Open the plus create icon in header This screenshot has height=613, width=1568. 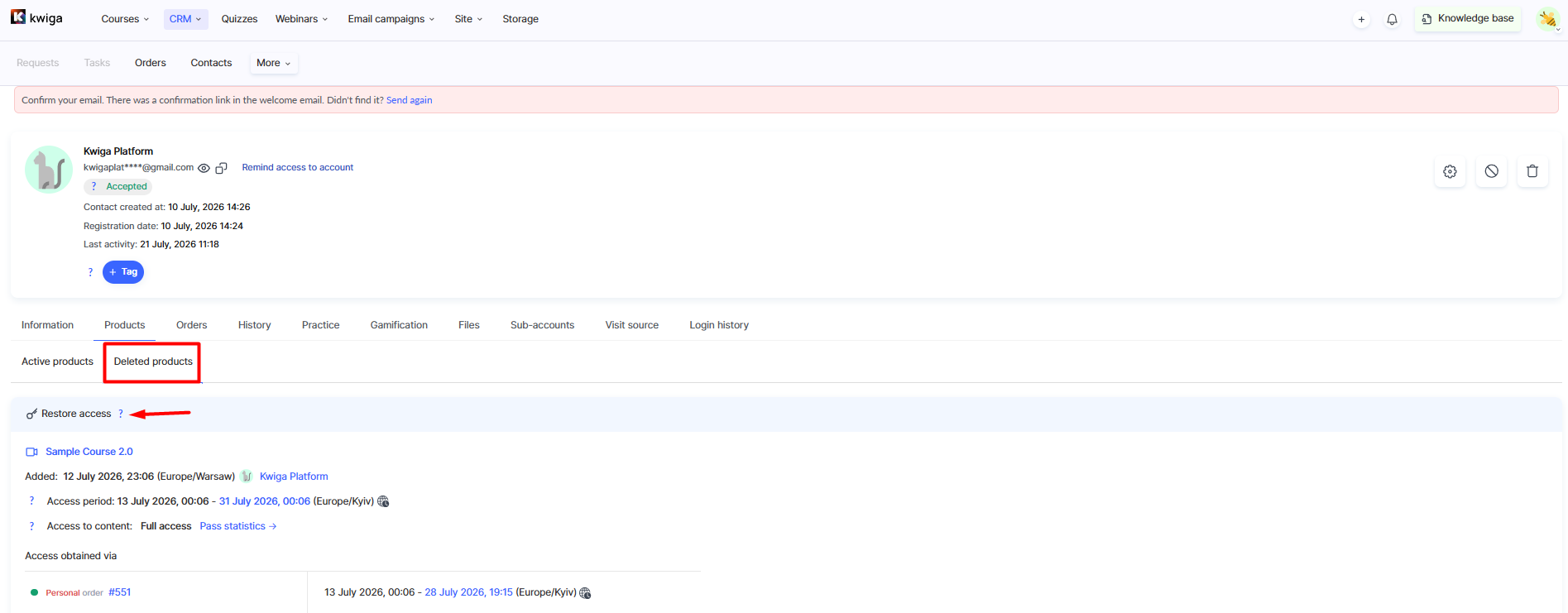(x=1361, y=19)
